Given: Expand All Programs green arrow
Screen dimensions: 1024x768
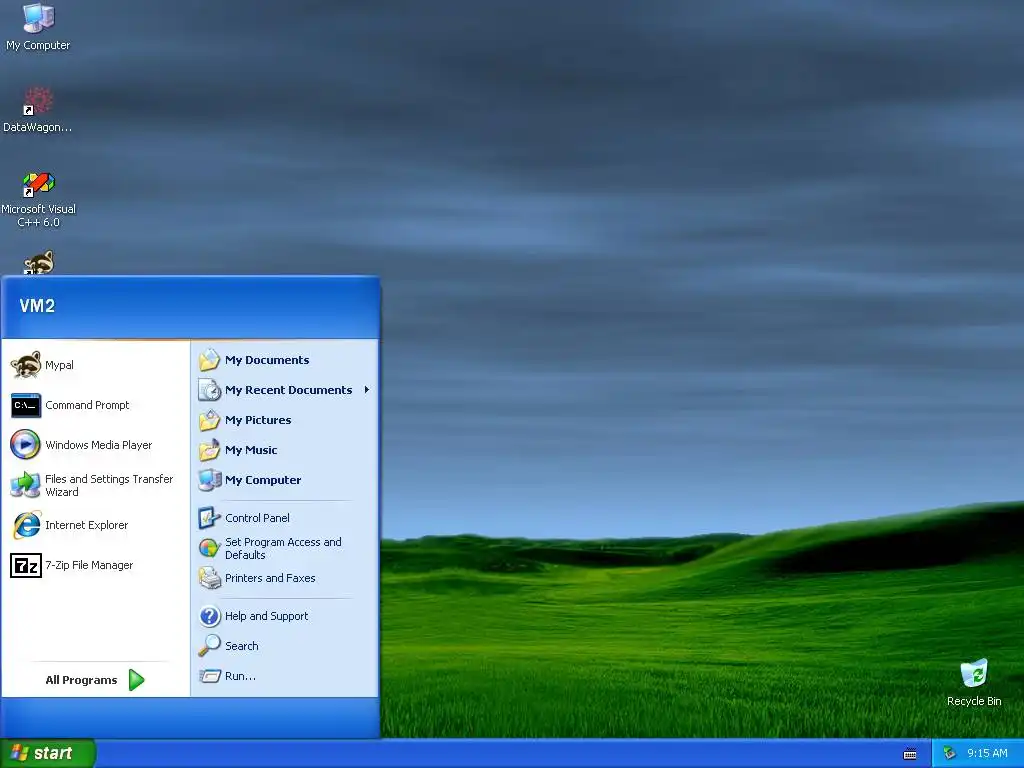Looking at the screenshot, I should pyautogui.click(x=136, y=680).
